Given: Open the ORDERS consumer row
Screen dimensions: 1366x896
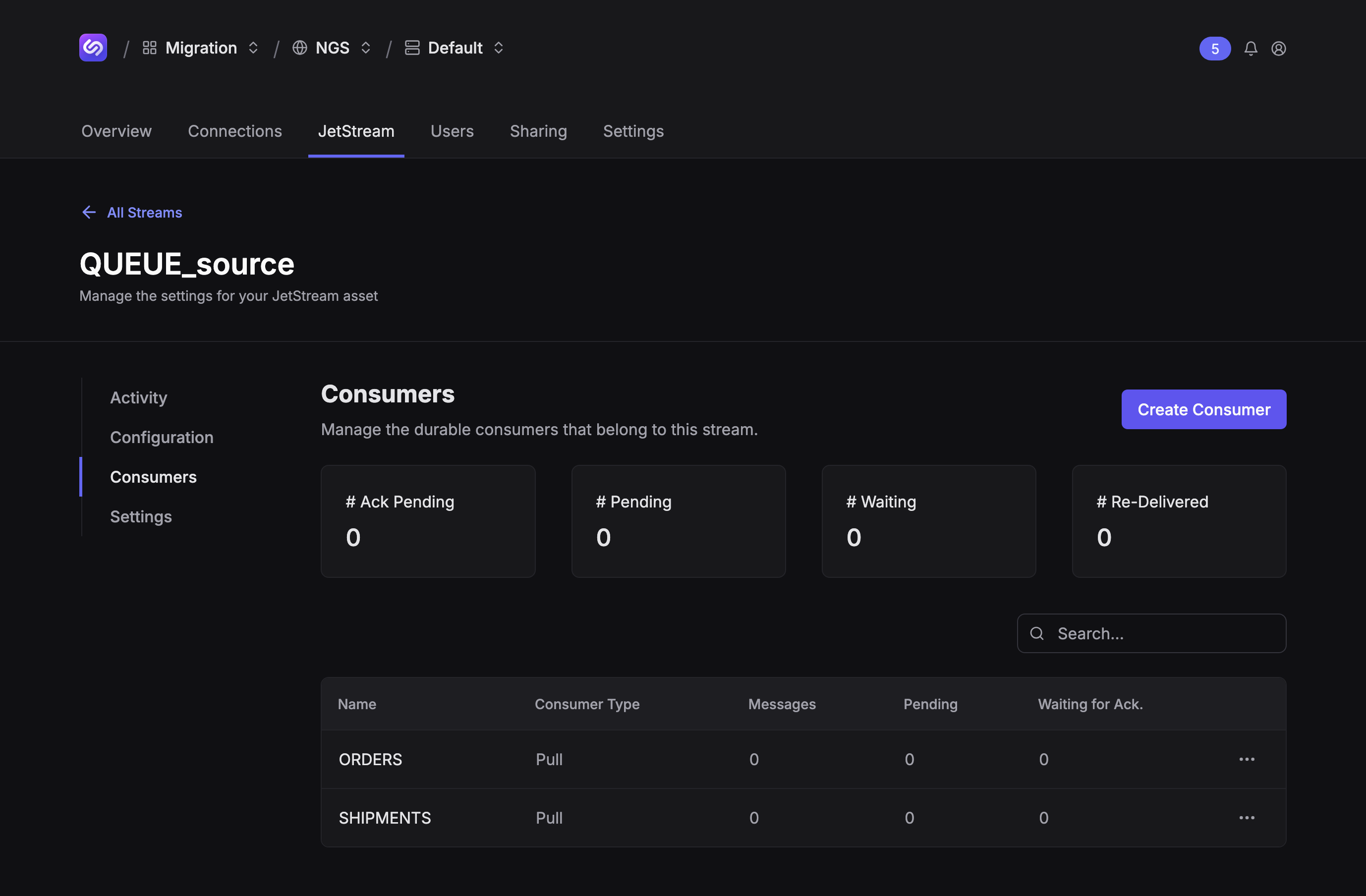Looking at the screenshot, I should [370, 759].
